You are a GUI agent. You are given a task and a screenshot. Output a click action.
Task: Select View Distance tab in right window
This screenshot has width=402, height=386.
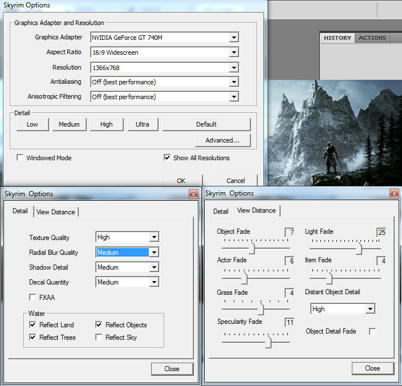[256, 210]
